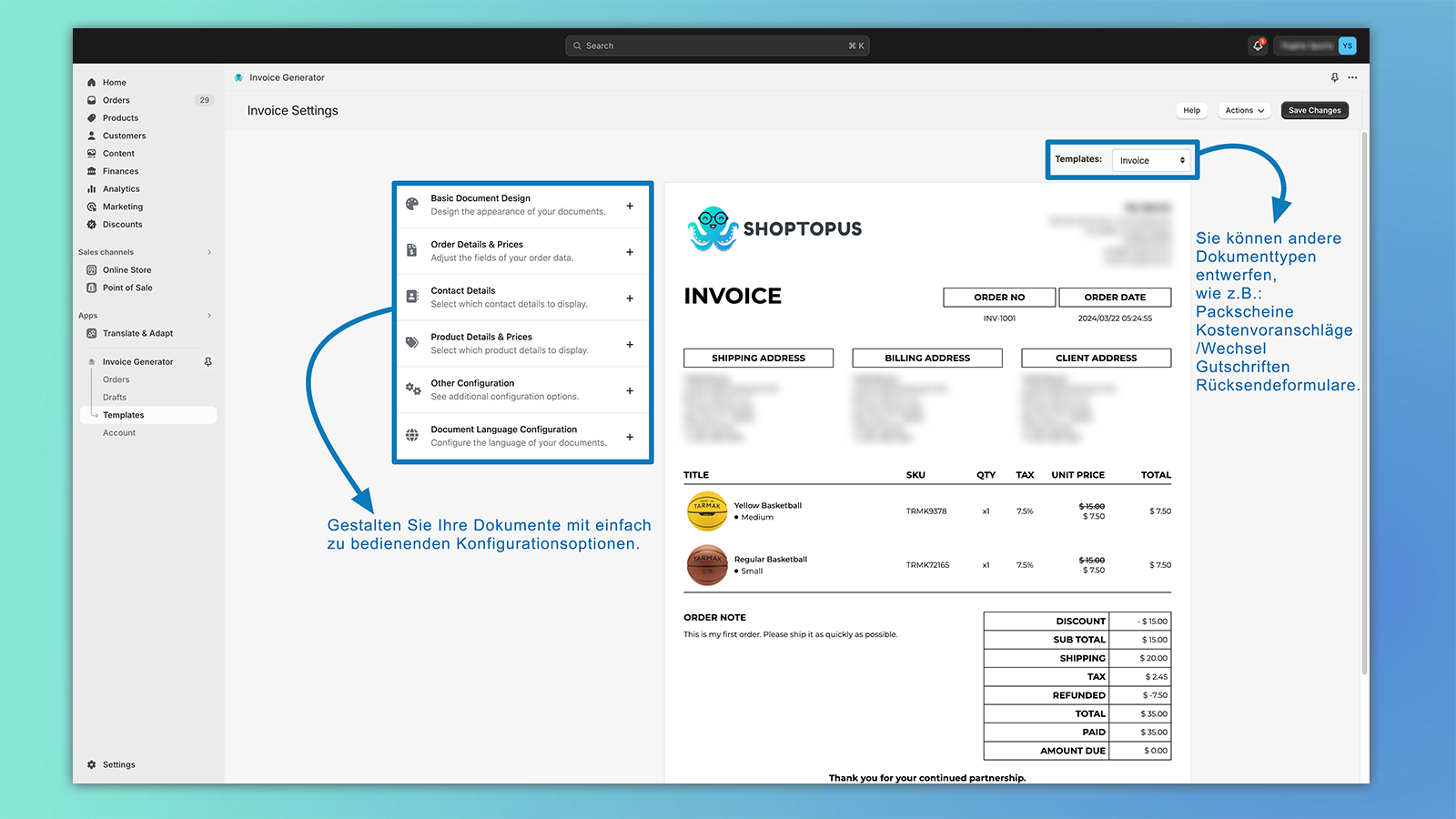Click the BILLING ADDRESS box in preview
Screen dimensions: 1456x819
click(x=927, y=359)
